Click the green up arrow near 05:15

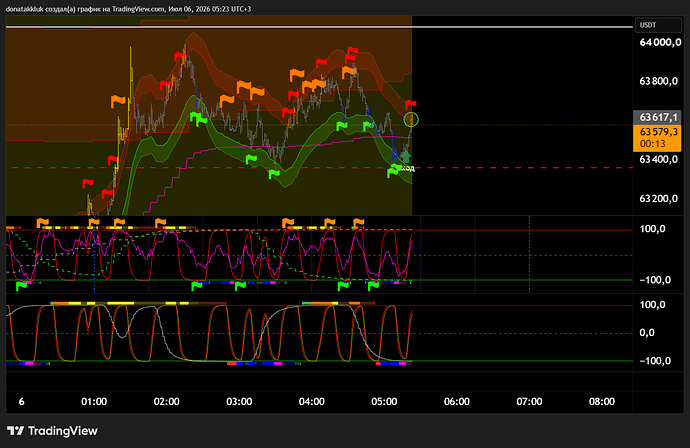click(406, 157)
